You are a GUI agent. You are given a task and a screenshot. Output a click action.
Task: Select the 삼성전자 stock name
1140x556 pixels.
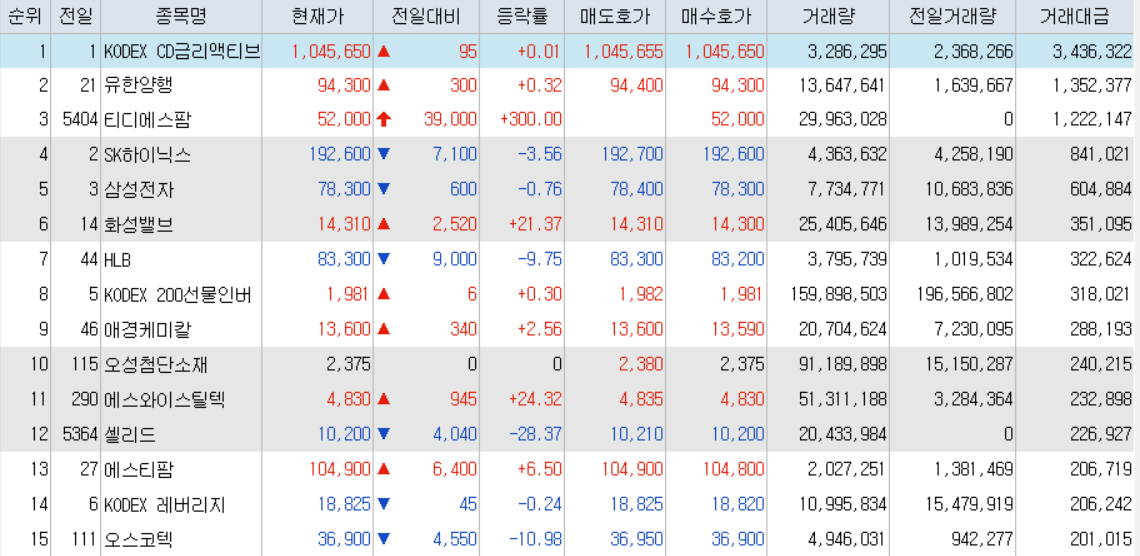[x=139, y=190]
